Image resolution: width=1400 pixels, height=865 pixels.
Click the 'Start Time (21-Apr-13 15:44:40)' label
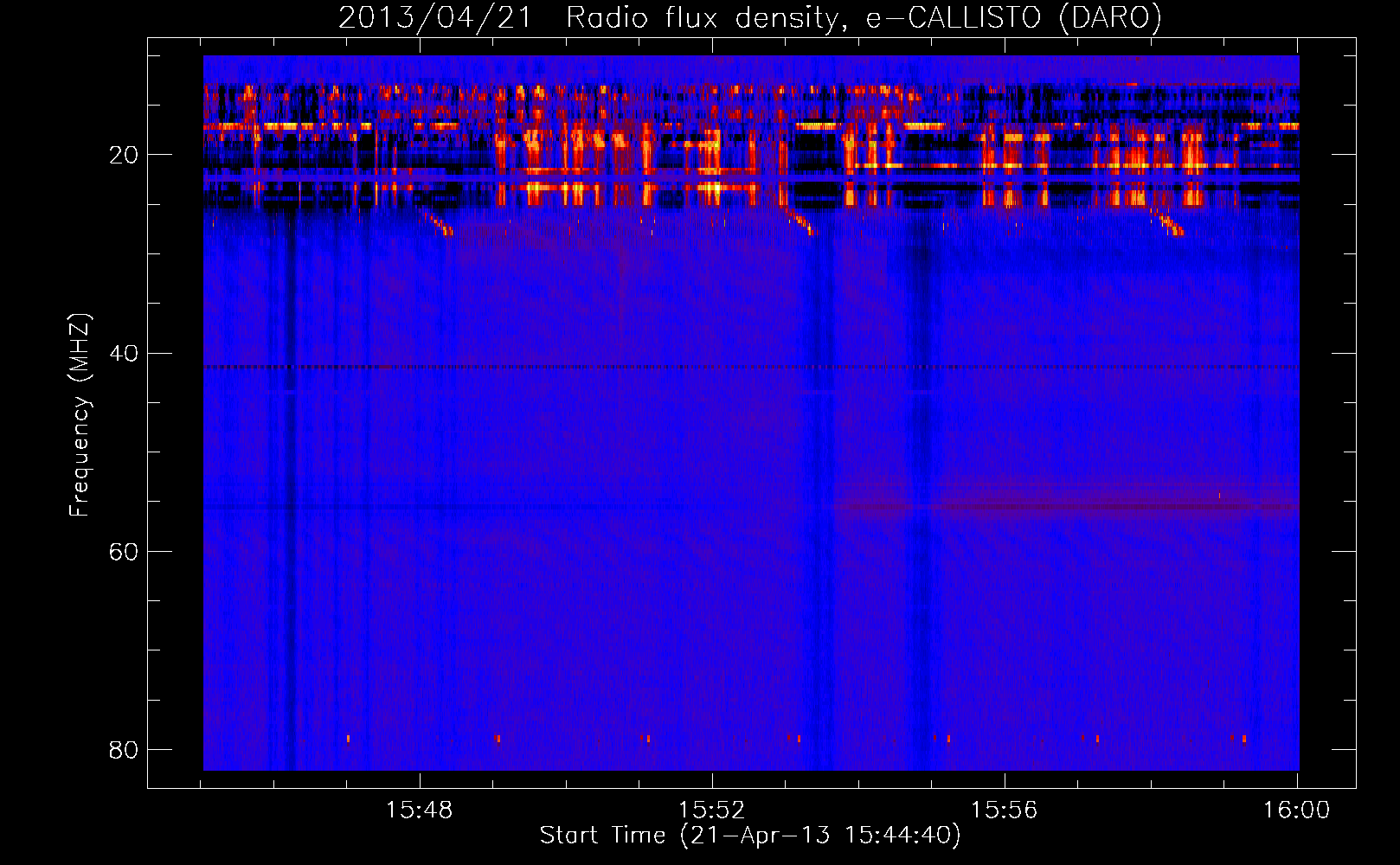(750, 835)
